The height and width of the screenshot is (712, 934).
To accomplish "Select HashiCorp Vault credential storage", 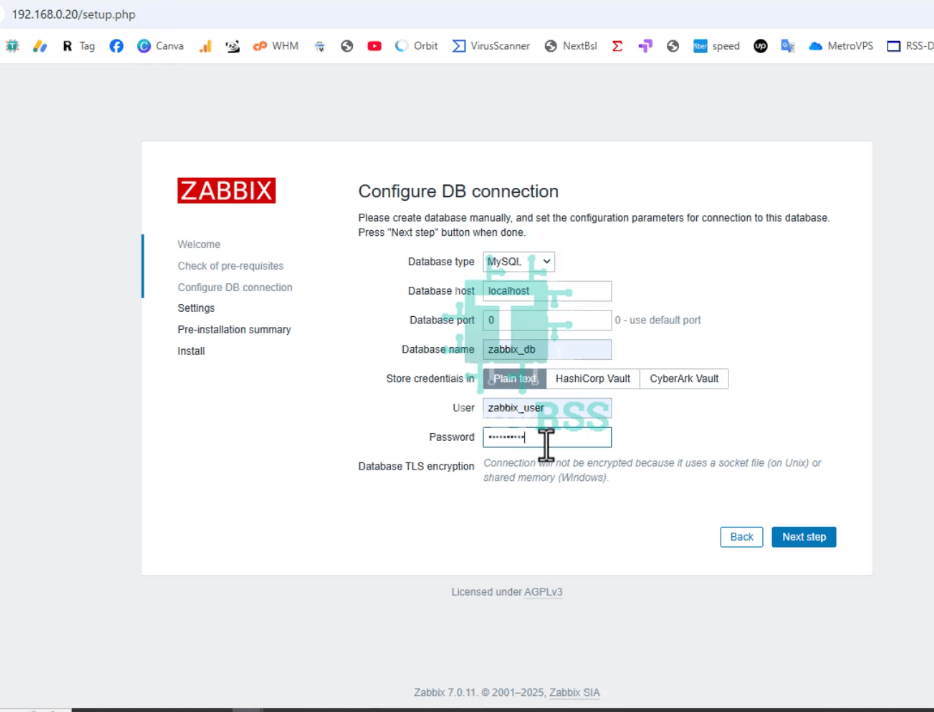I will click(592, 378).
